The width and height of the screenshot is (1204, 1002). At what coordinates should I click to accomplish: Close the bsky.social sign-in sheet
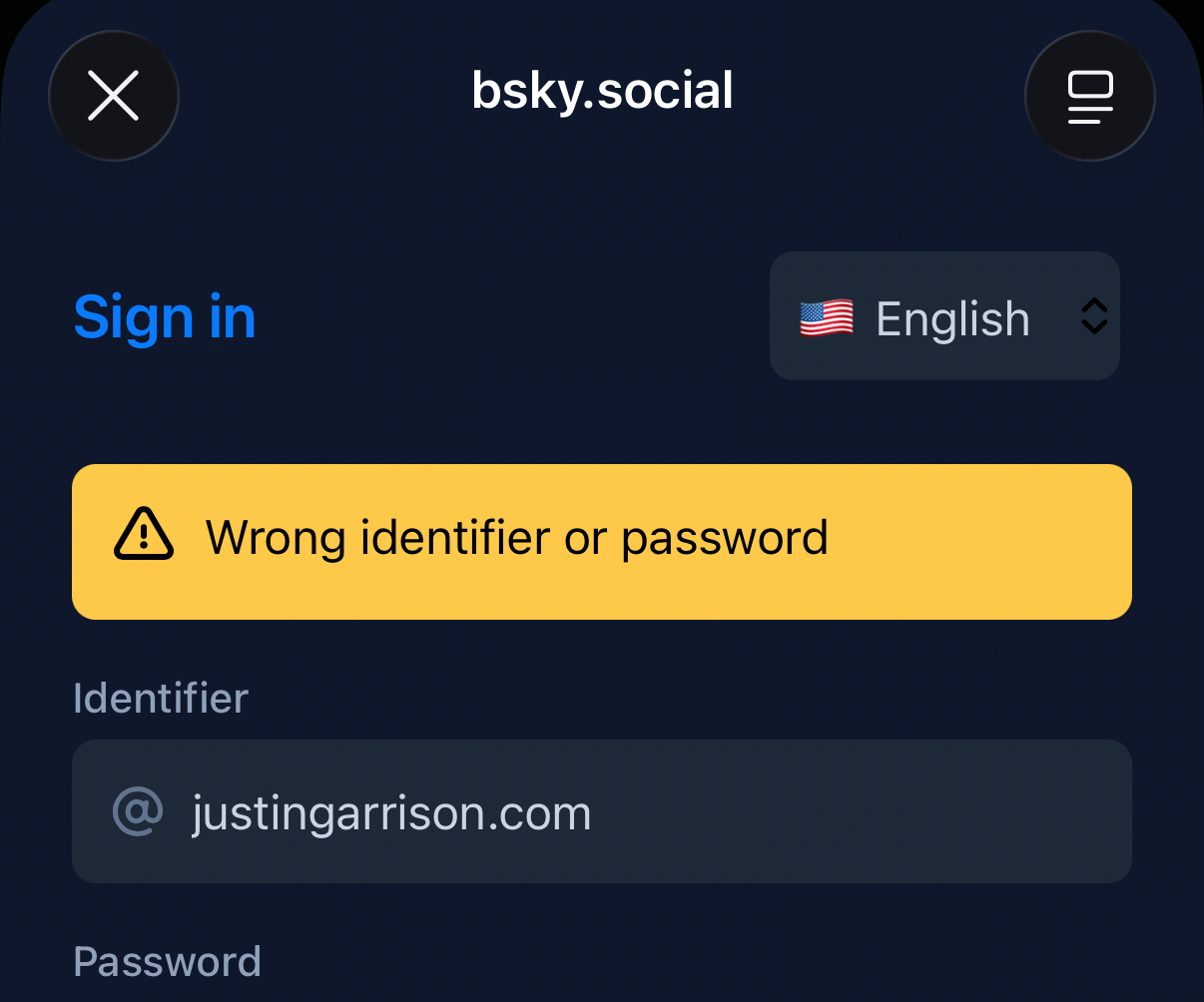tap(114, 96)
